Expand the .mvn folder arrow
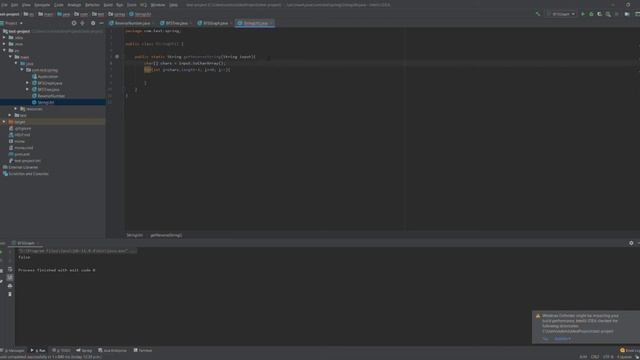The image size is (640, 360). tap(4, 44)
